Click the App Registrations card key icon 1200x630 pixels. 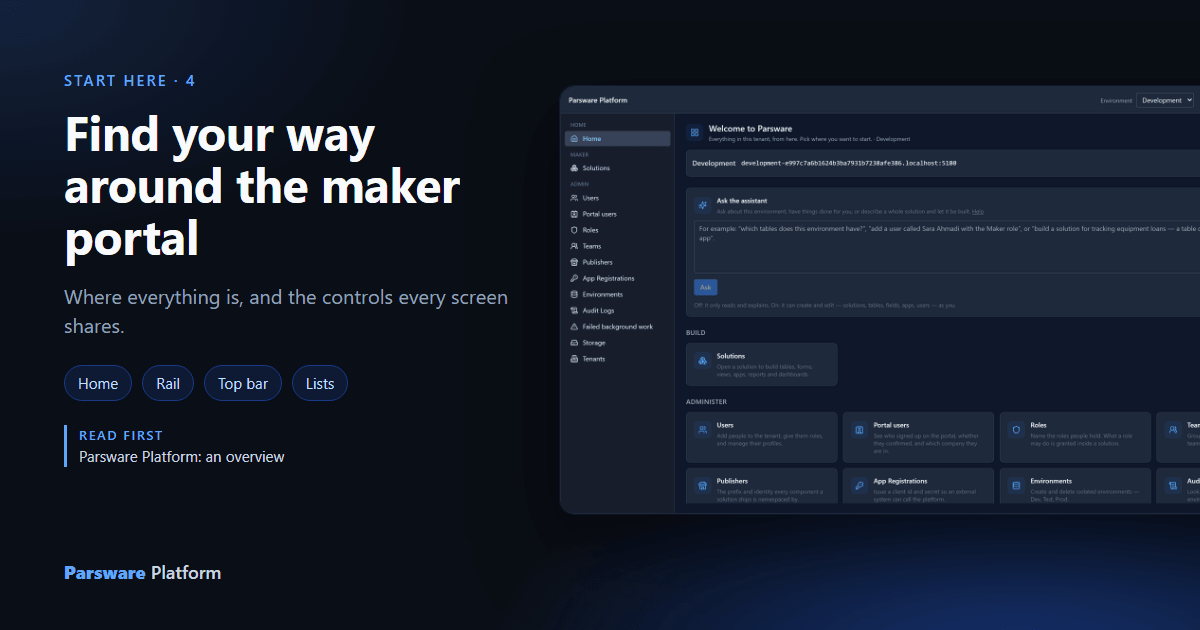click(859, 486)
